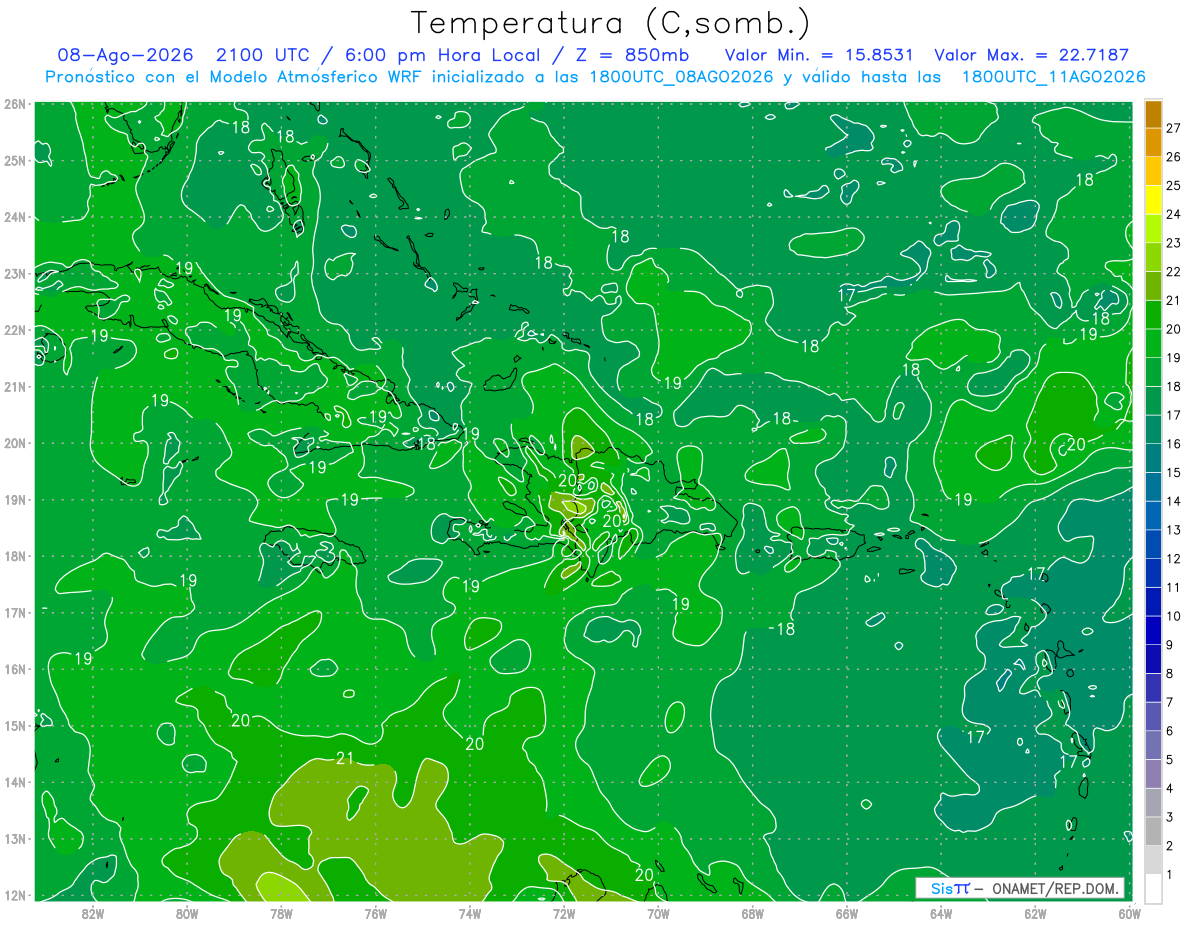The height and width of the screenshot is (927, 1200).
Task: Click the "SisTT – ONAMET/REP.DOM." credit box
Action: 1020,888
